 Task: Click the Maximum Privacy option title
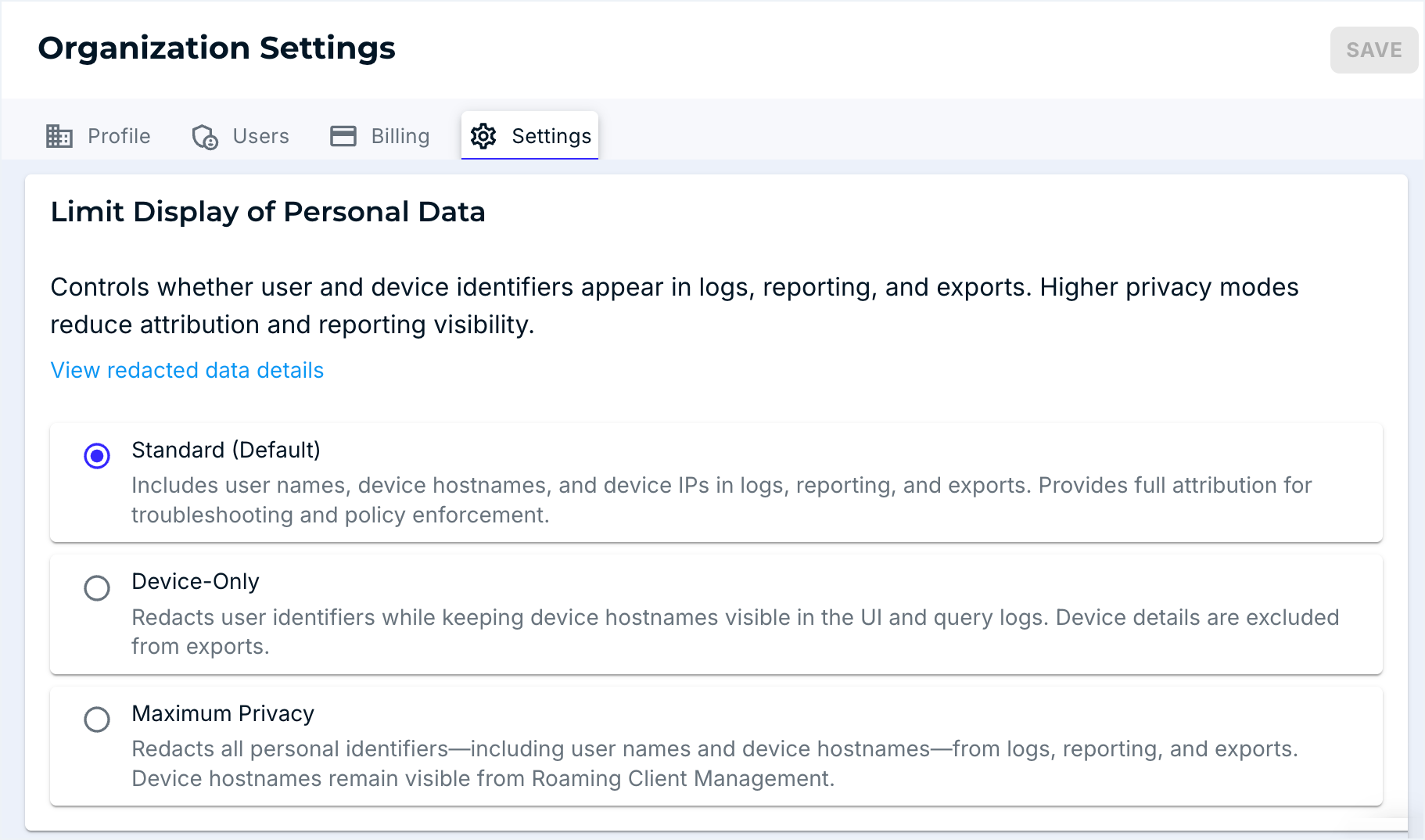pos(223,713)
